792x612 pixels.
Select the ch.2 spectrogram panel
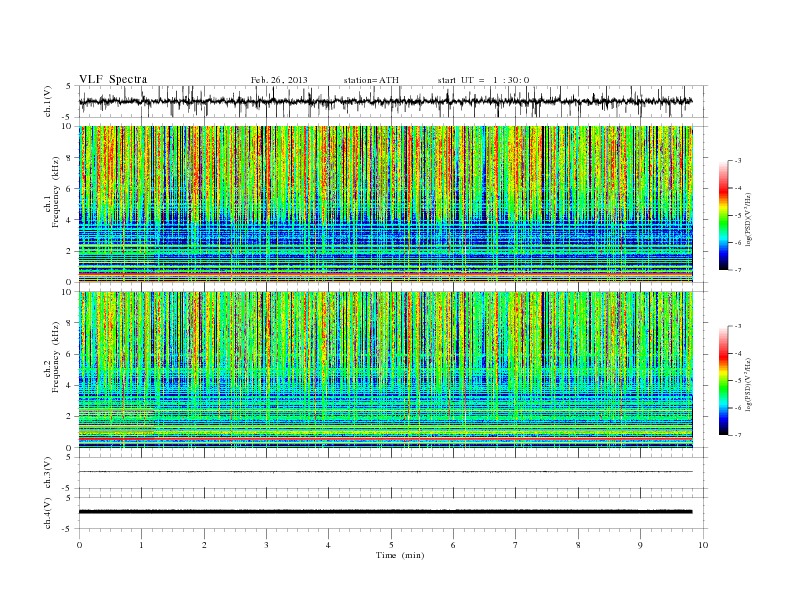[393, 369]
